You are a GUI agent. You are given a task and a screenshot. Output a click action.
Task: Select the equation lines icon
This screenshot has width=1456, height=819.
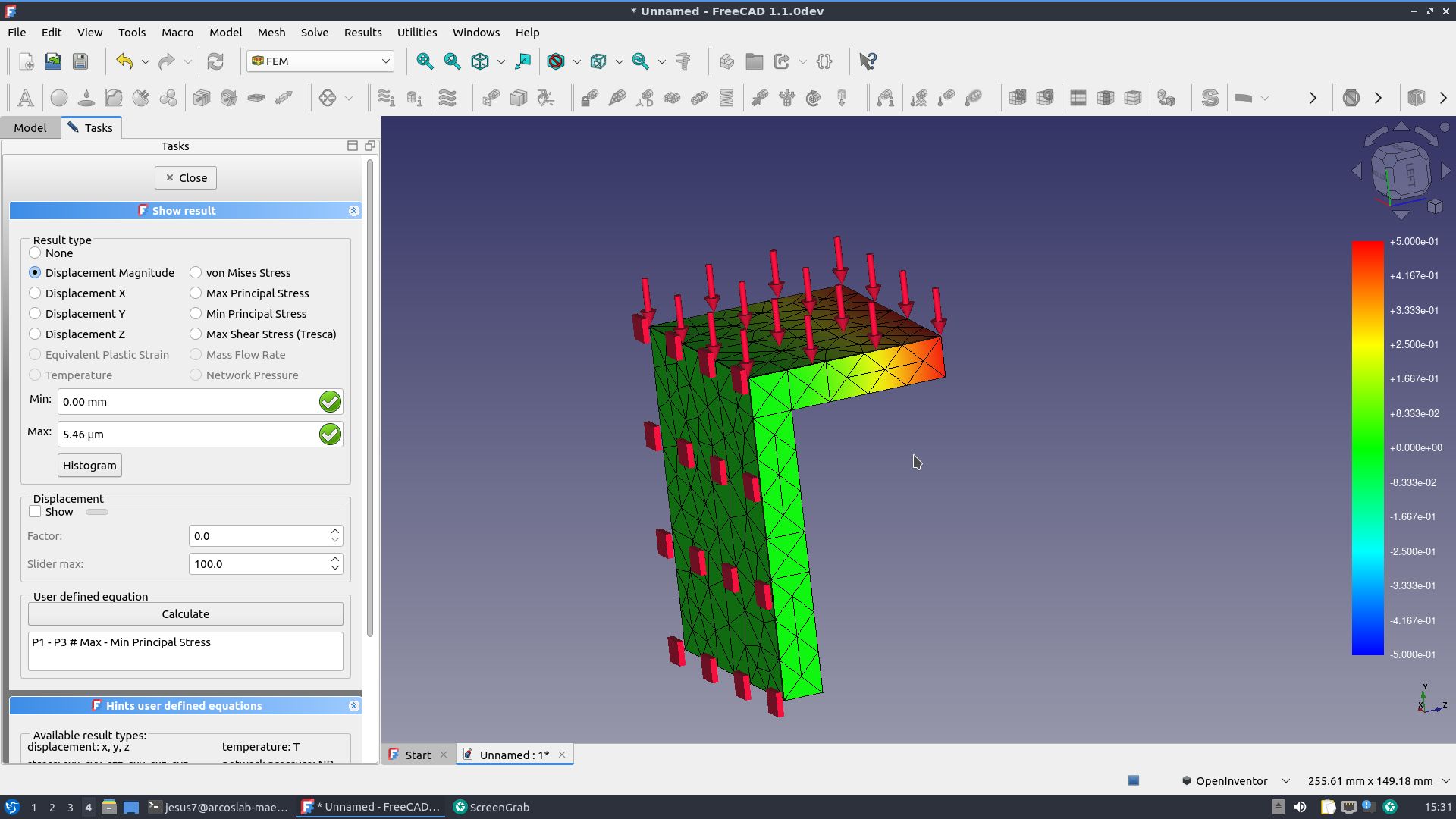(x=447, y=98)
